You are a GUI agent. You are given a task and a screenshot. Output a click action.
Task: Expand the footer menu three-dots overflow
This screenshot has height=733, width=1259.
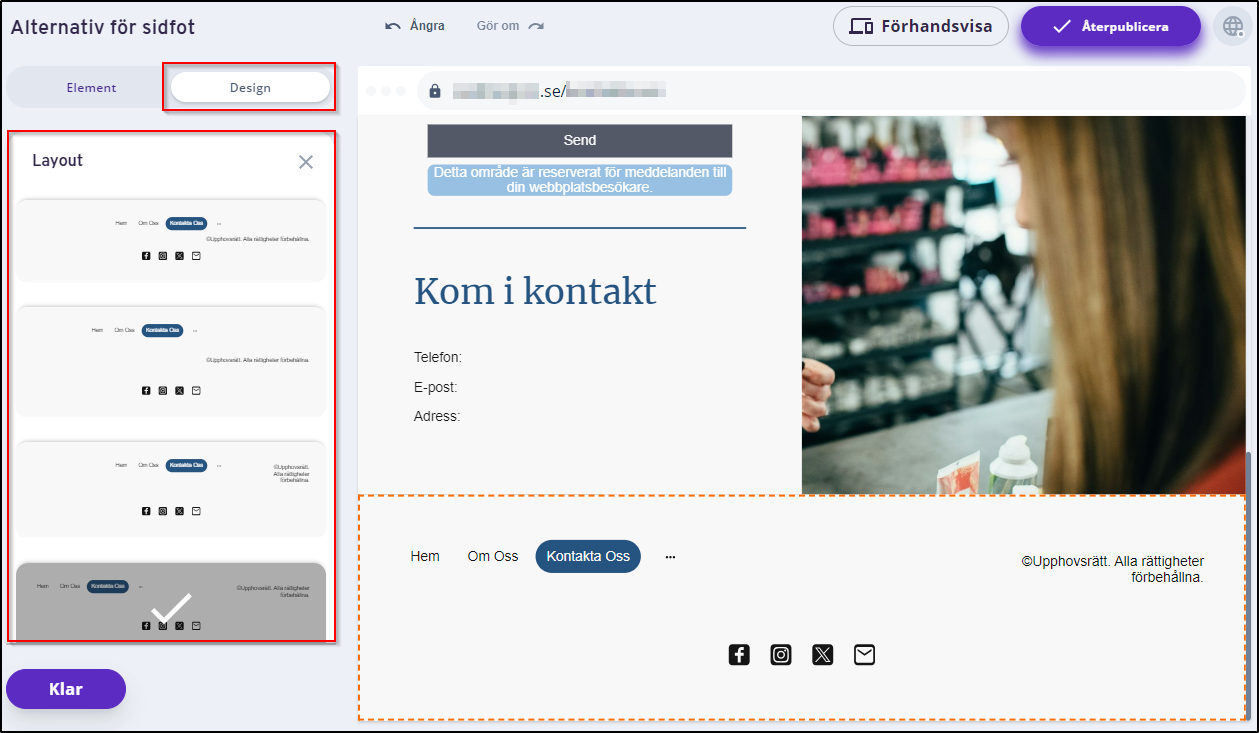pyautogui.click(x=670, y=557)
